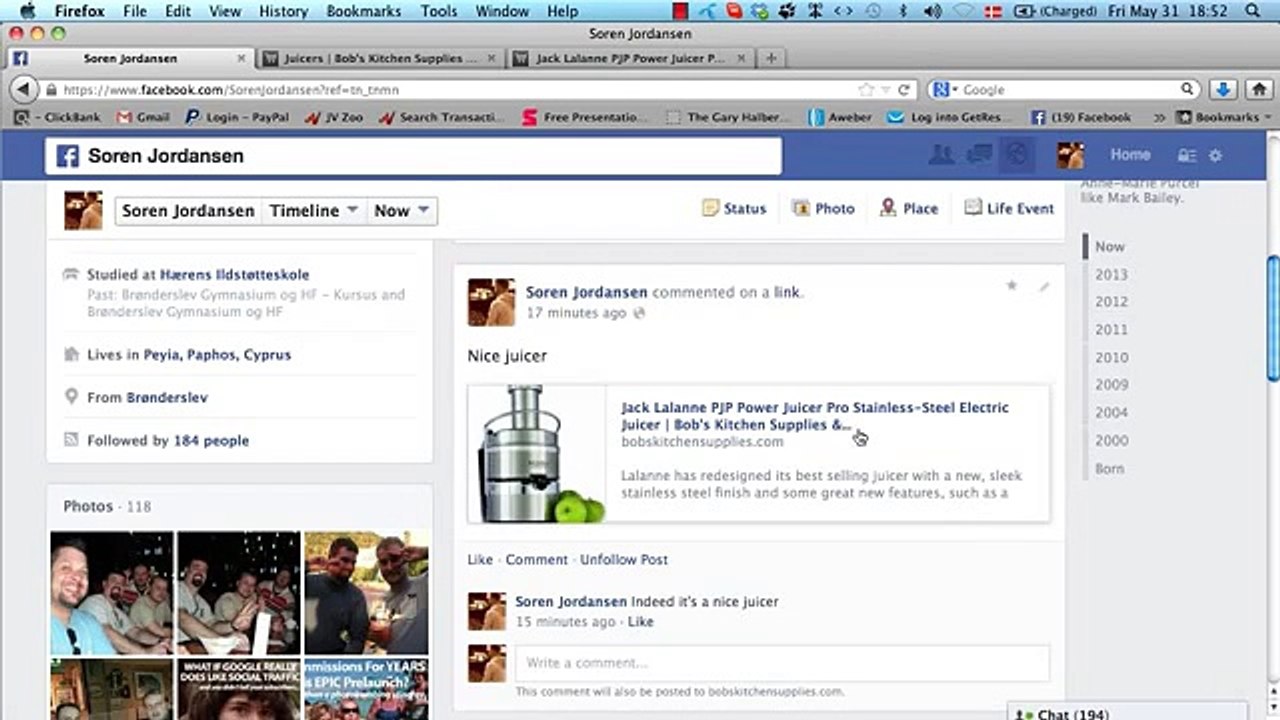The image size is (1280, 720).
Task: Click the Home link in Facebook header
Action: point(1130,155)
